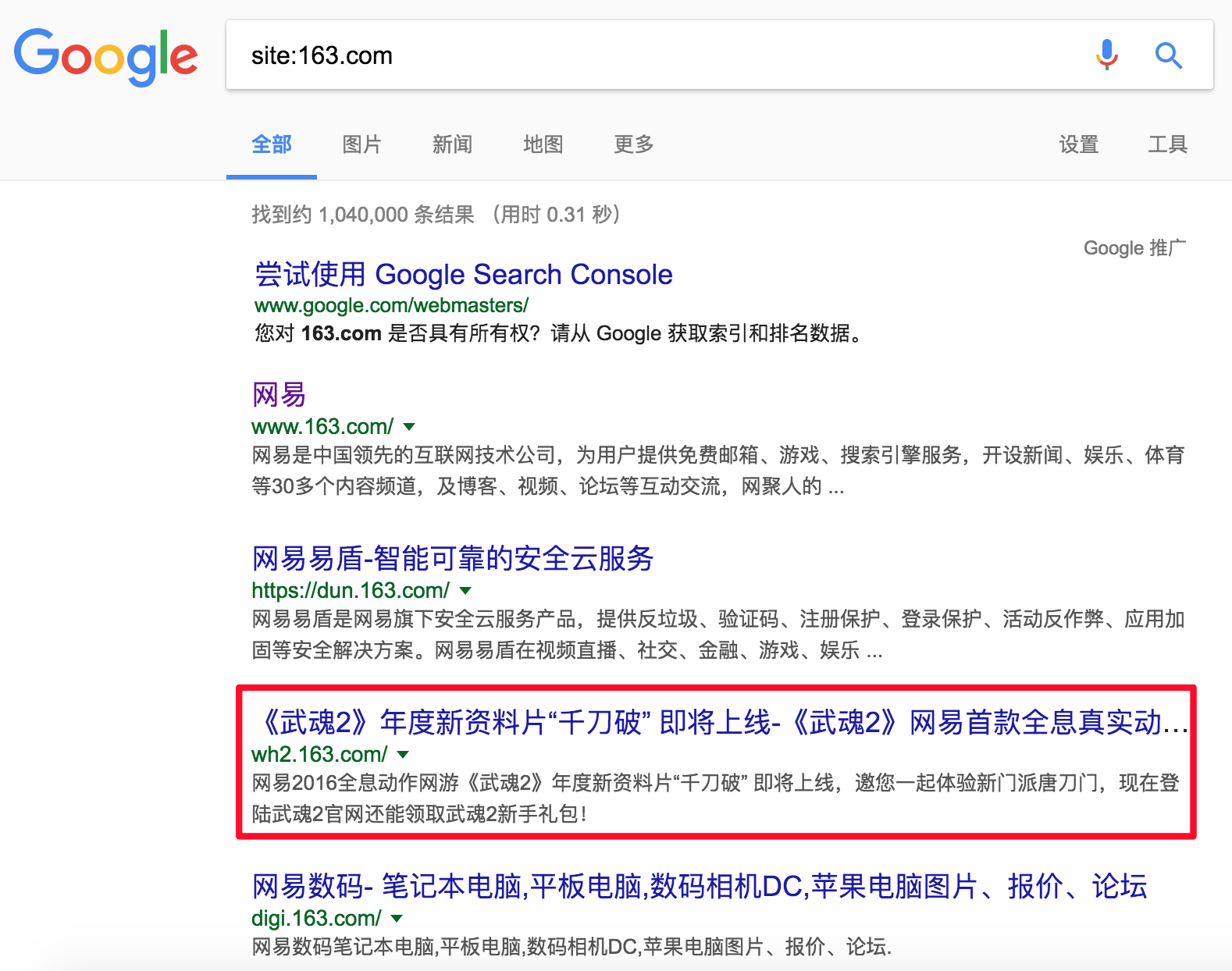Open the 设置 menu

tap(1078, 144)
